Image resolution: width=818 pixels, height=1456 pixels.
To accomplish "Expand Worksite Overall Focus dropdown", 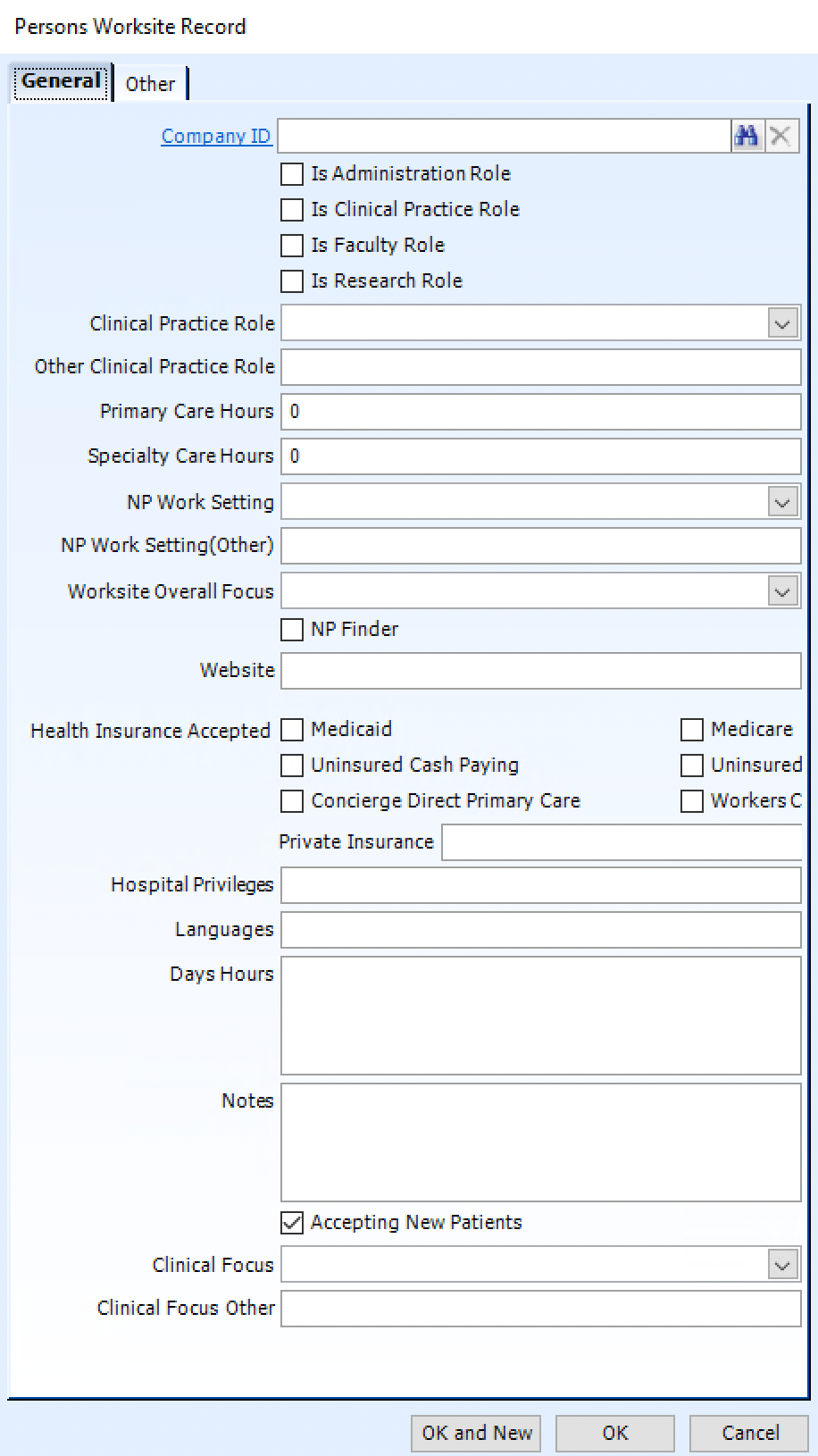I will tap(783, 591).
